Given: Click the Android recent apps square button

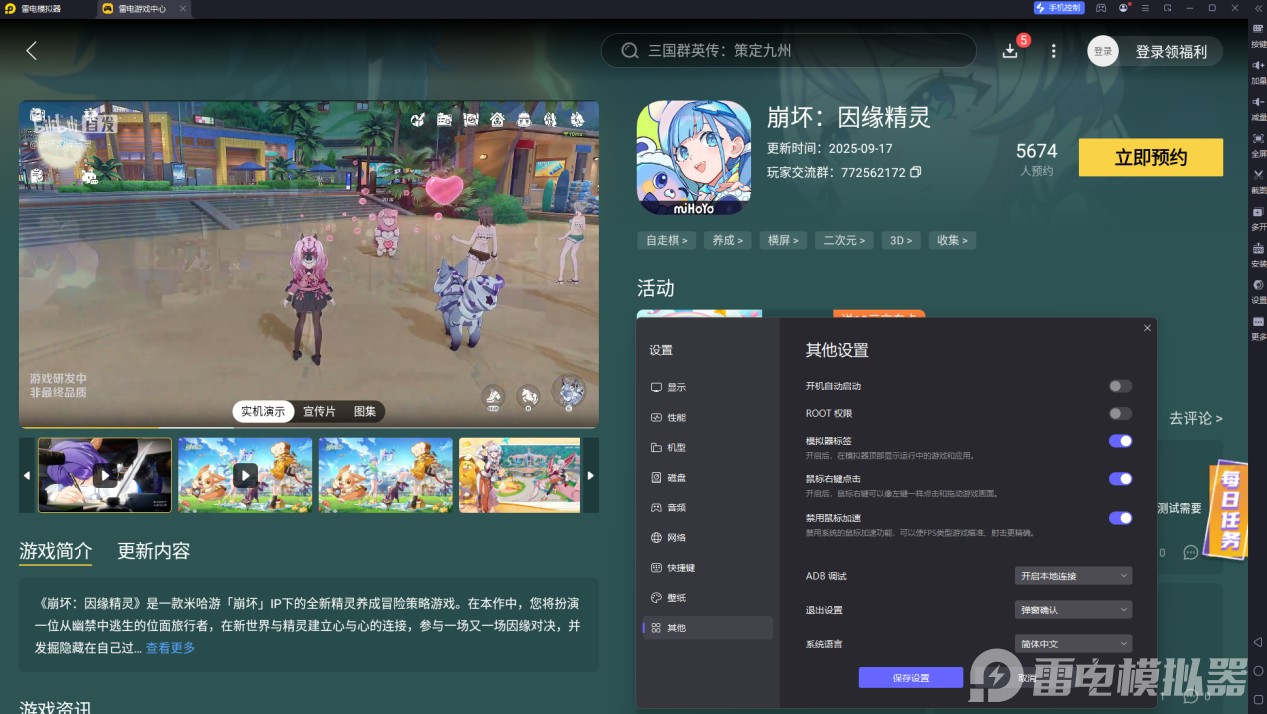Looking at the screenshot, I should (x=1258, y=698).
